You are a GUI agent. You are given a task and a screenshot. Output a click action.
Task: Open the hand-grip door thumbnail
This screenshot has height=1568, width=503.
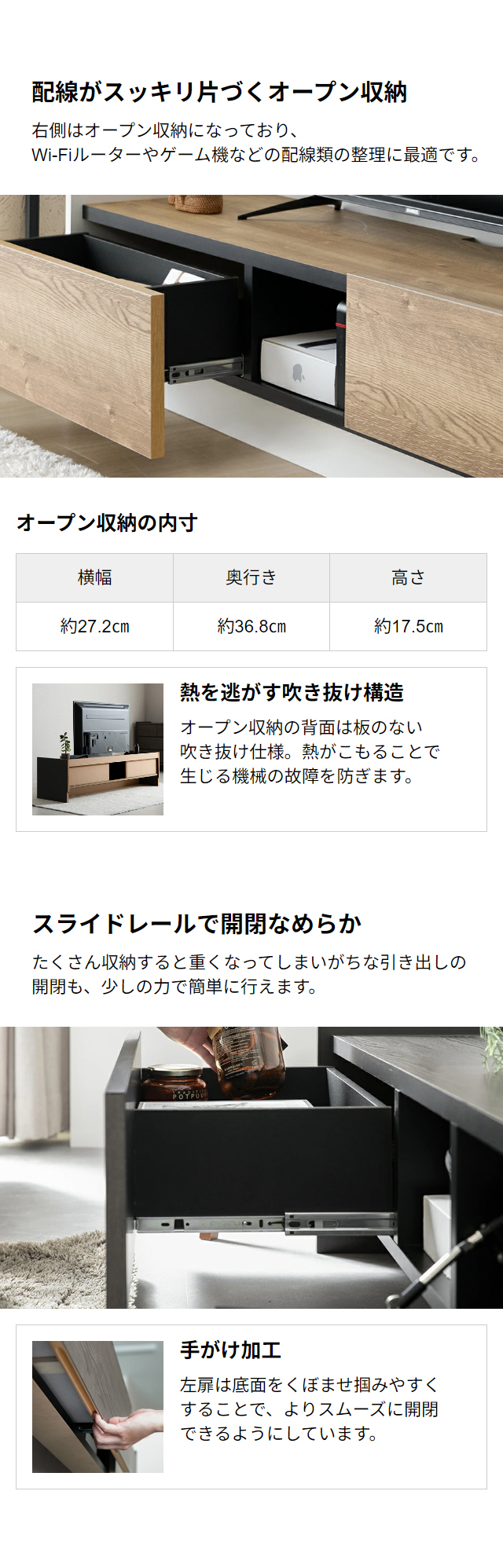point(97,1406)
